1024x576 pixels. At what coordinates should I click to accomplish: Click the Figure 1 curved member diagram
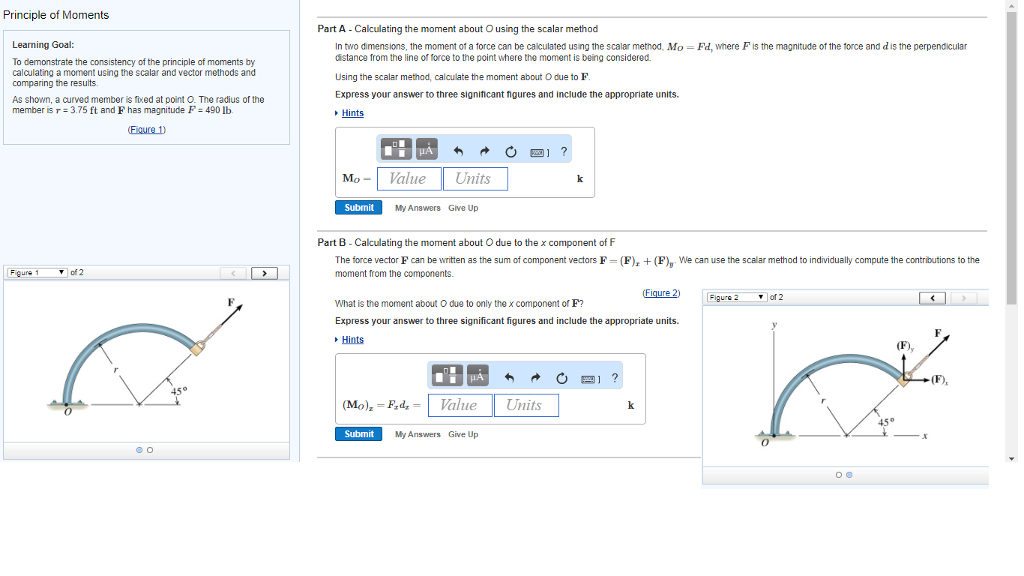click(147, 356)
